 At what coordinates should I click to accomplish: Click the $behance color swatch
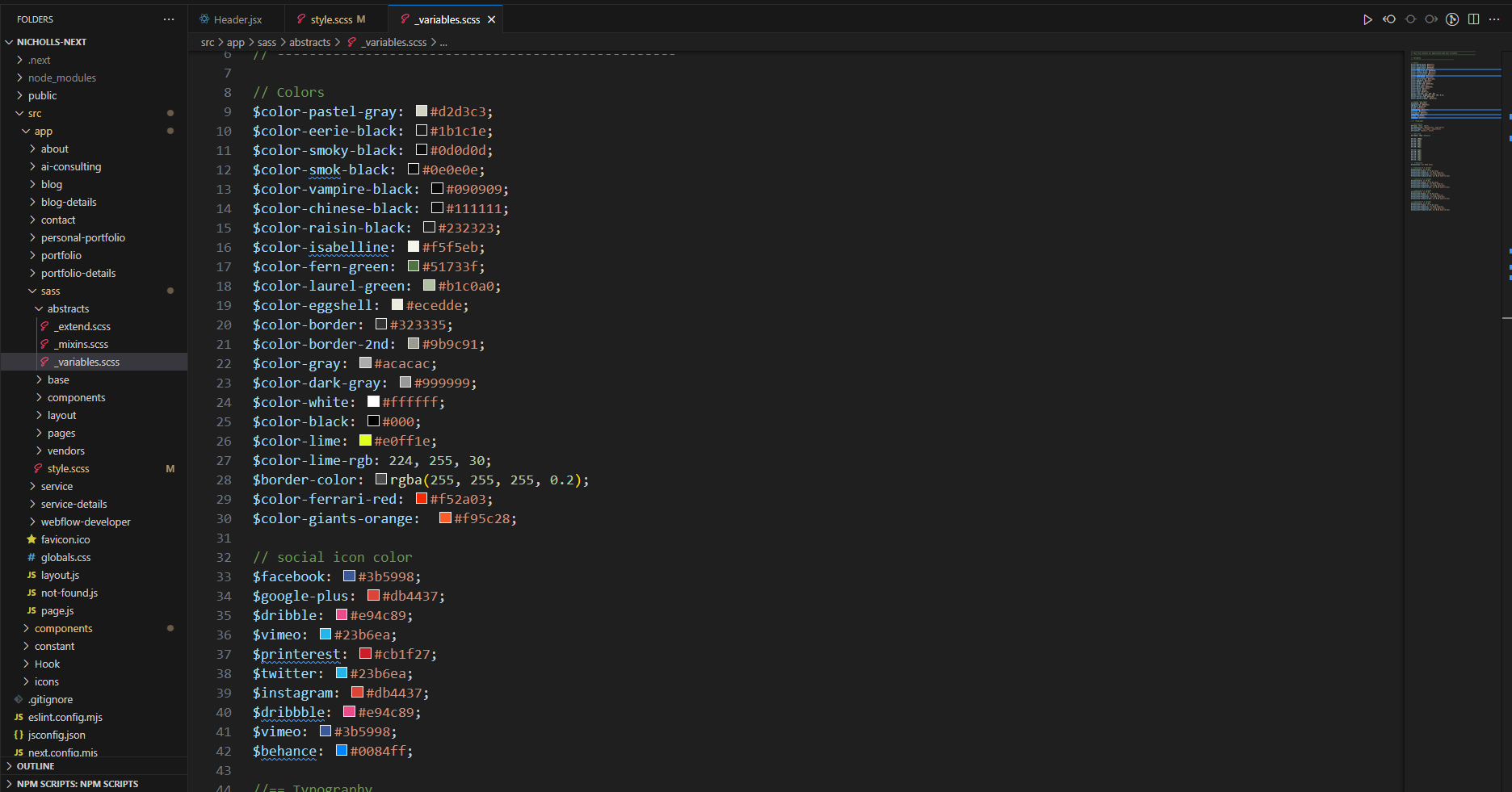click(342, 750)
